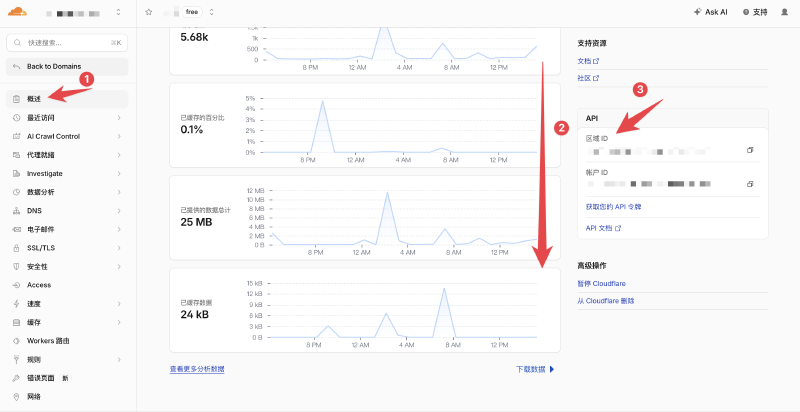Expand the 最近访问 chevron

pos(119,118)
